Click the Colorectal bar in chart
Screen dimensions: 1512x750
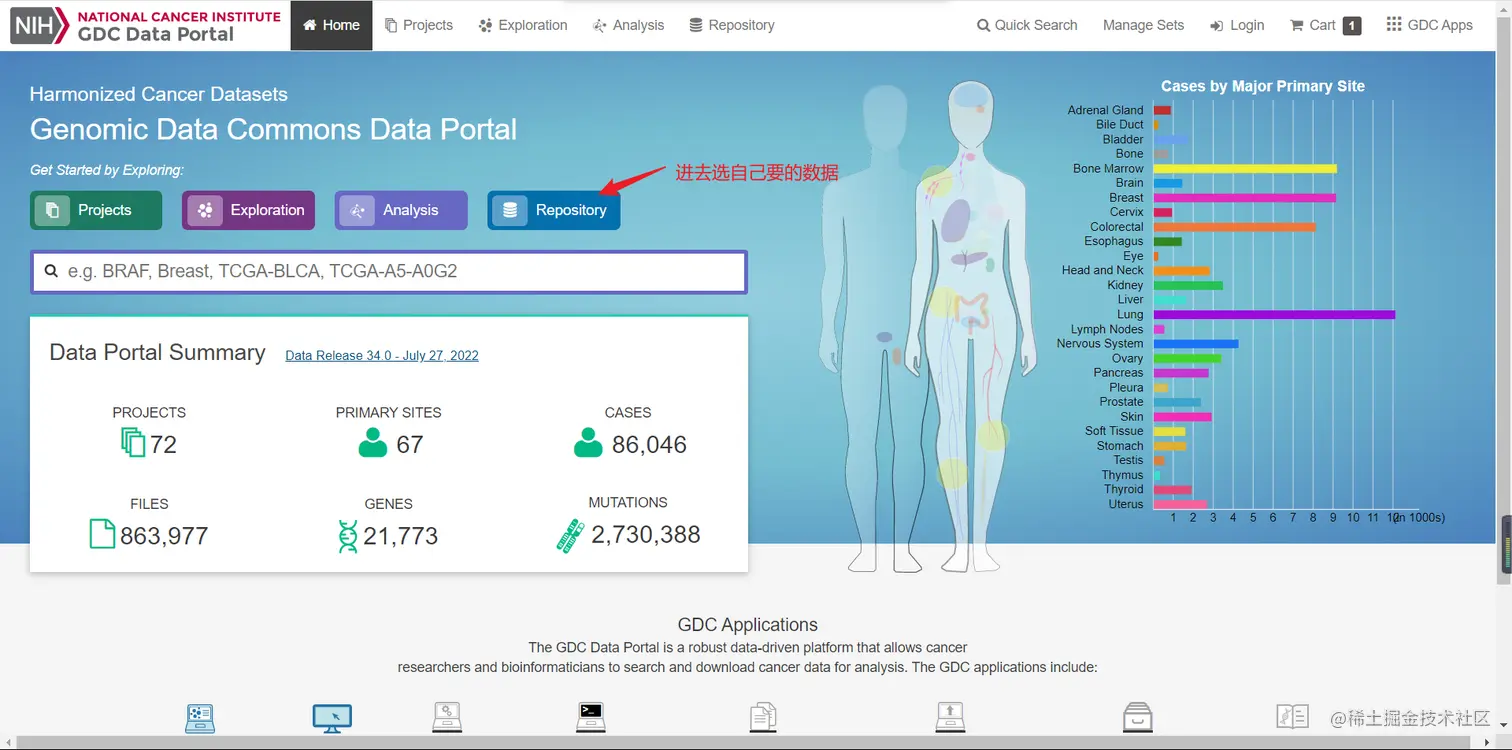pyautogui.click(x=1235, y=227)
